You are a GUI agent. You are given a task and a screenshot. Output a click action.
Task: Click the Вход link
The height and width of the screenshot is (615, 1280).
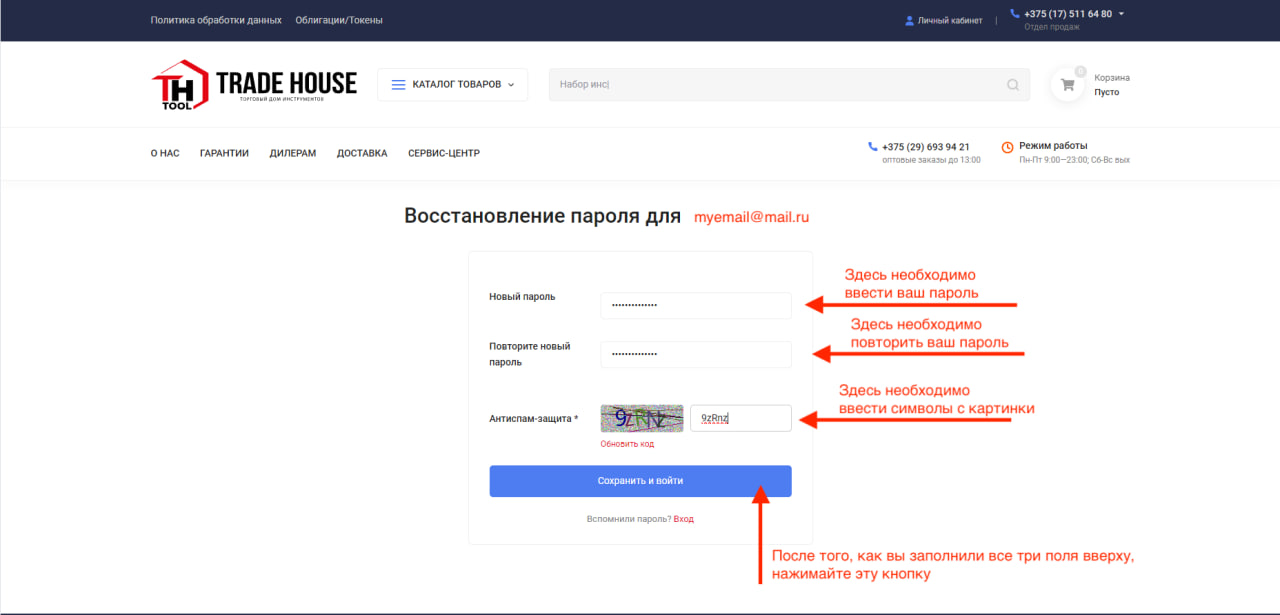[684, 519]
